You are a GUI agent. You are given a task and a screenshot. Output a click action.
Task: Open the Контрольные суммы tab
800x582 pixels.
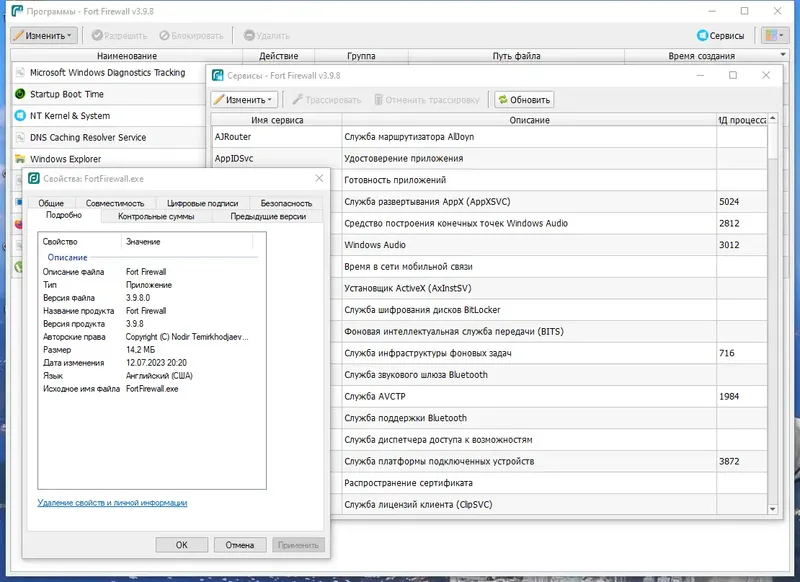pyautogui.click(x=156, y=216)
